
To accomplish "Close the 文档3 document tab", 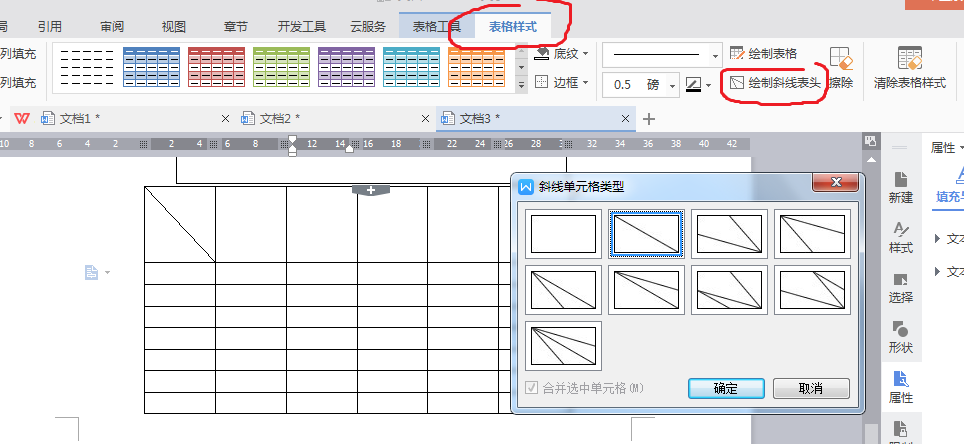I will (626, 119).
